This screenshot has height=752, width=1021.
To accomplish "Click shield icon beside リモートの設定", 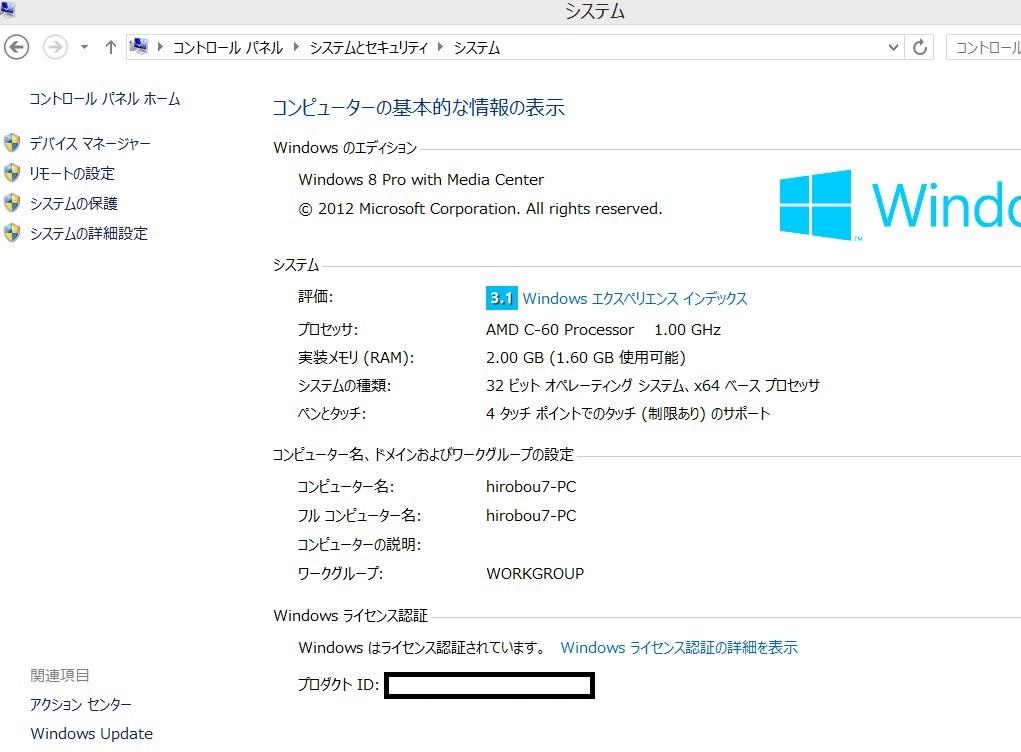I will (x=12, y=173).
